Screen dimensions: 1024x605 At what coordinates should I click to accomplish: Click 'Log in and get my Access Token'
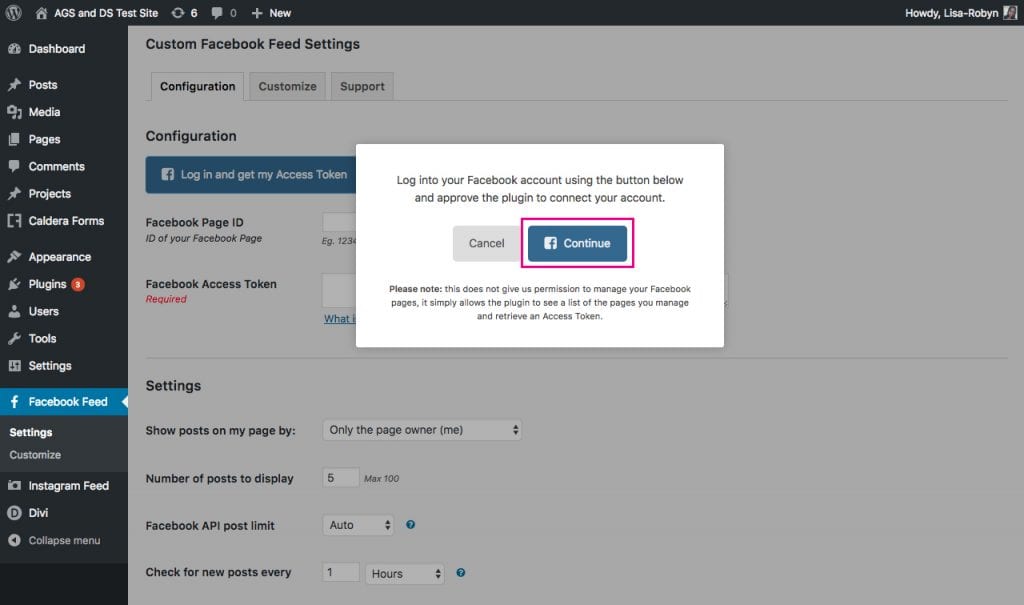pos(251,174)
